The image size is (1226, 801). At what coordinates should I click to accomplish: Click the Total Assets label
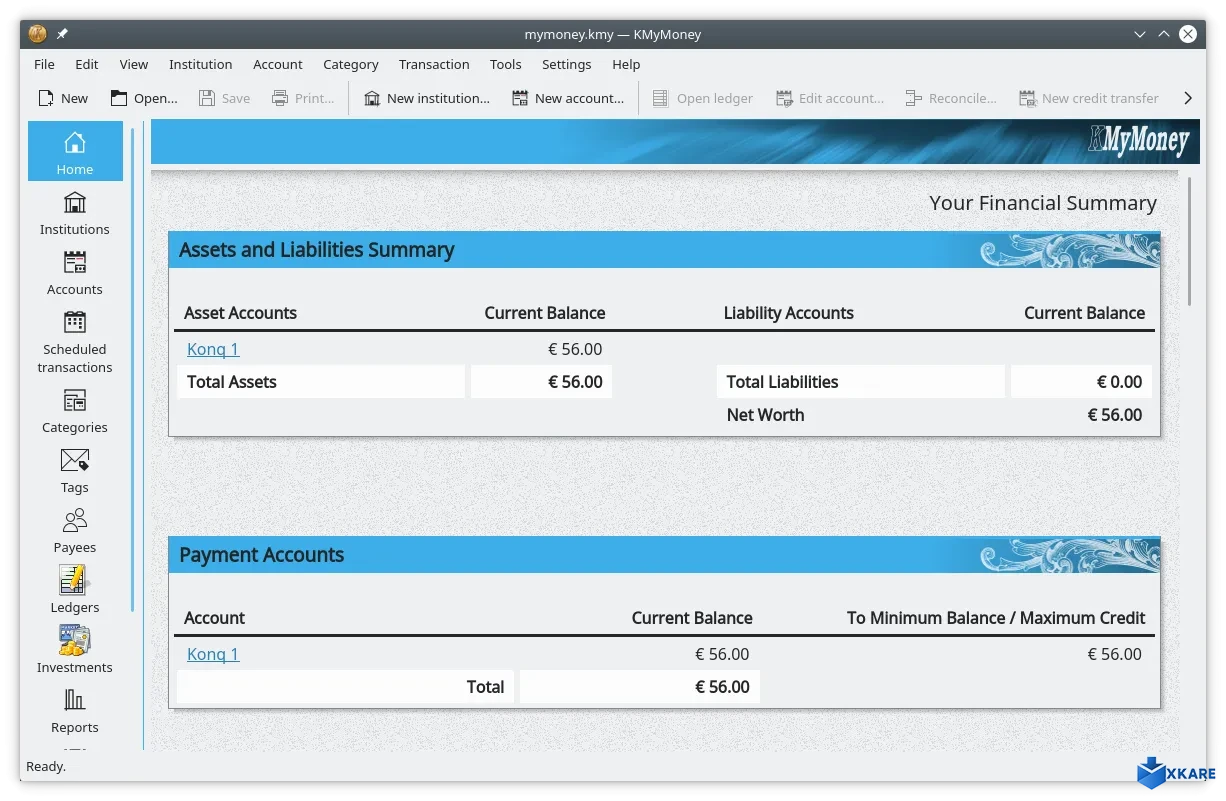coord(232,382)
